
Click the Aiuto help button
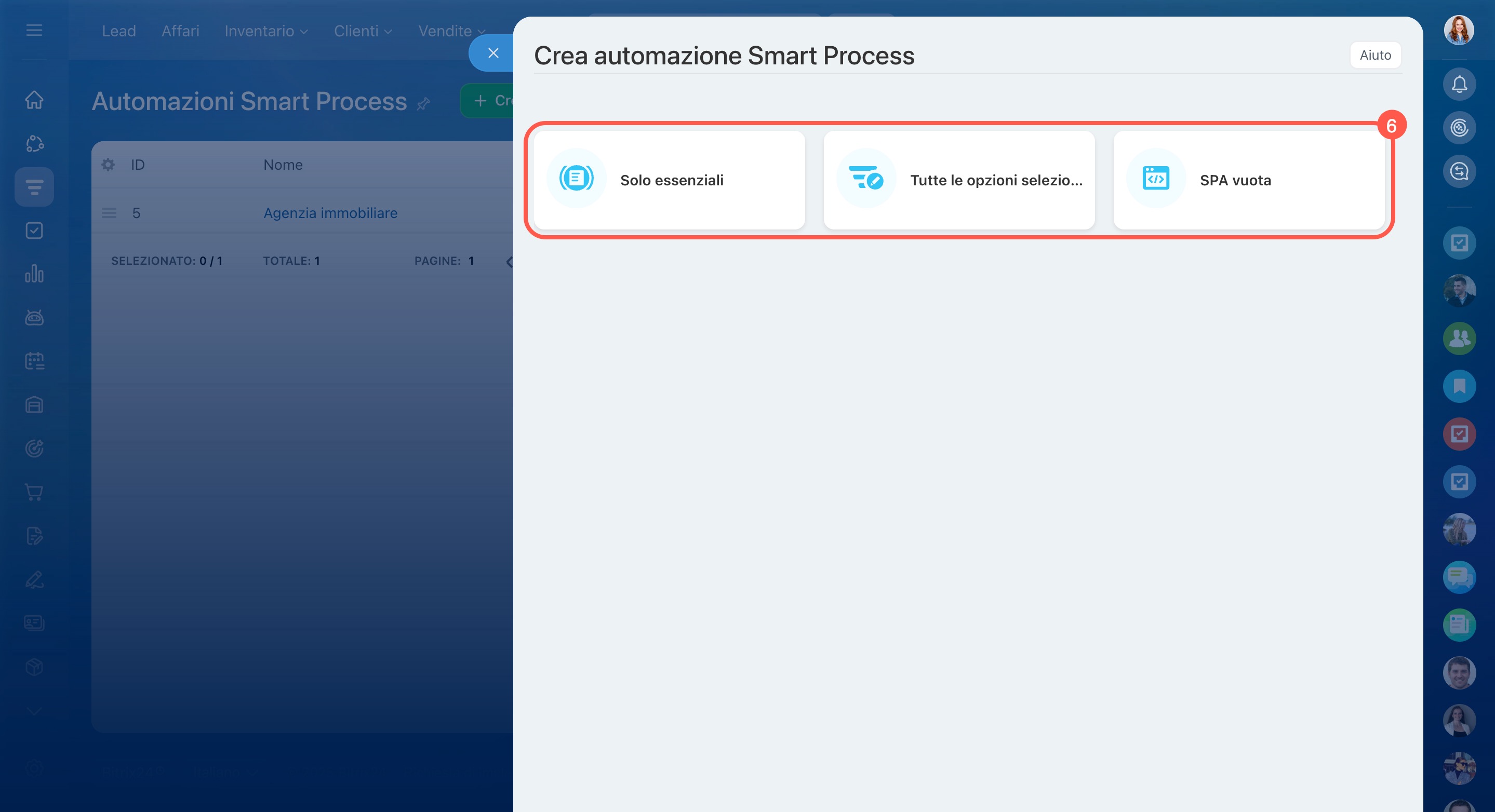[1375, 55]
